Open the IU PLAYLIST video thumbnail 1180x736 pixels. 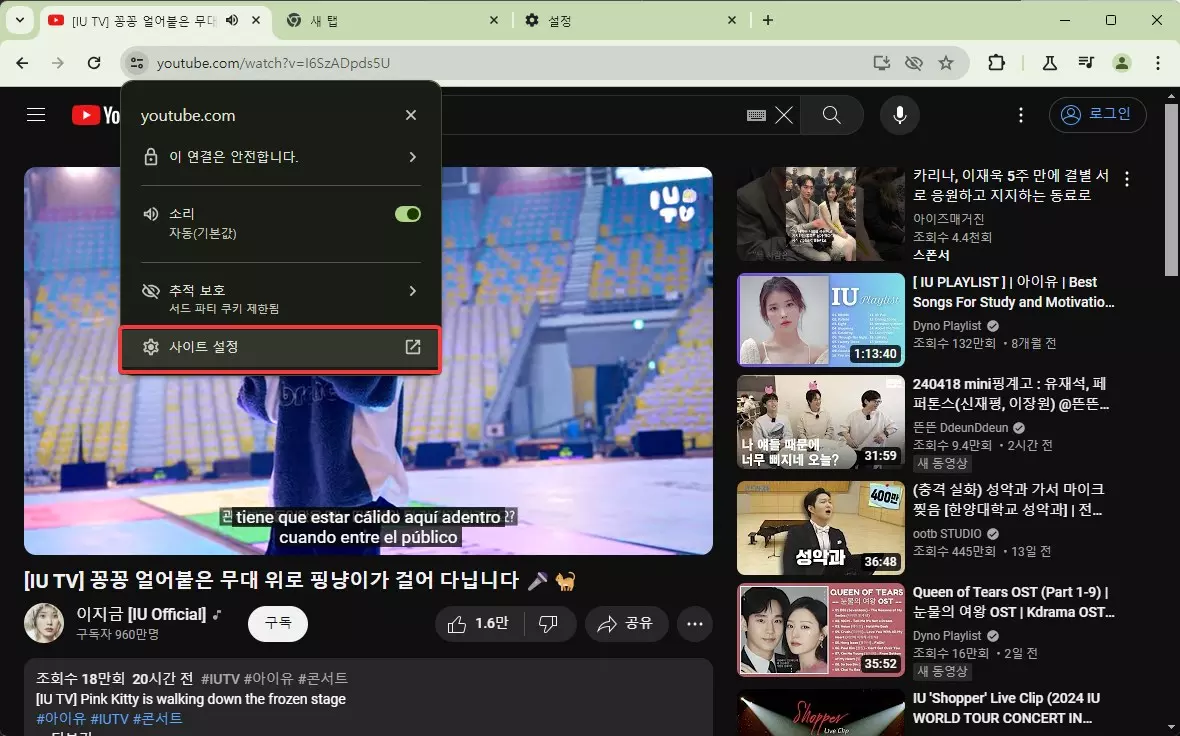pos(820,320)
